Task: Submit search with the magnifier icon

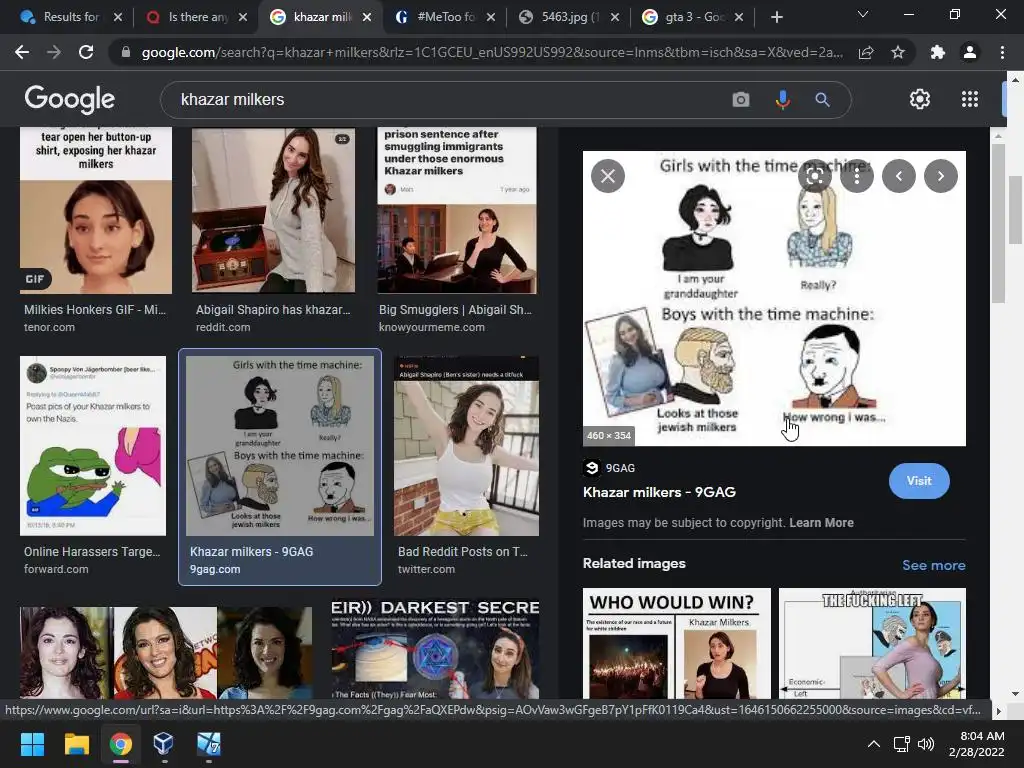Action: click(822, 99)
